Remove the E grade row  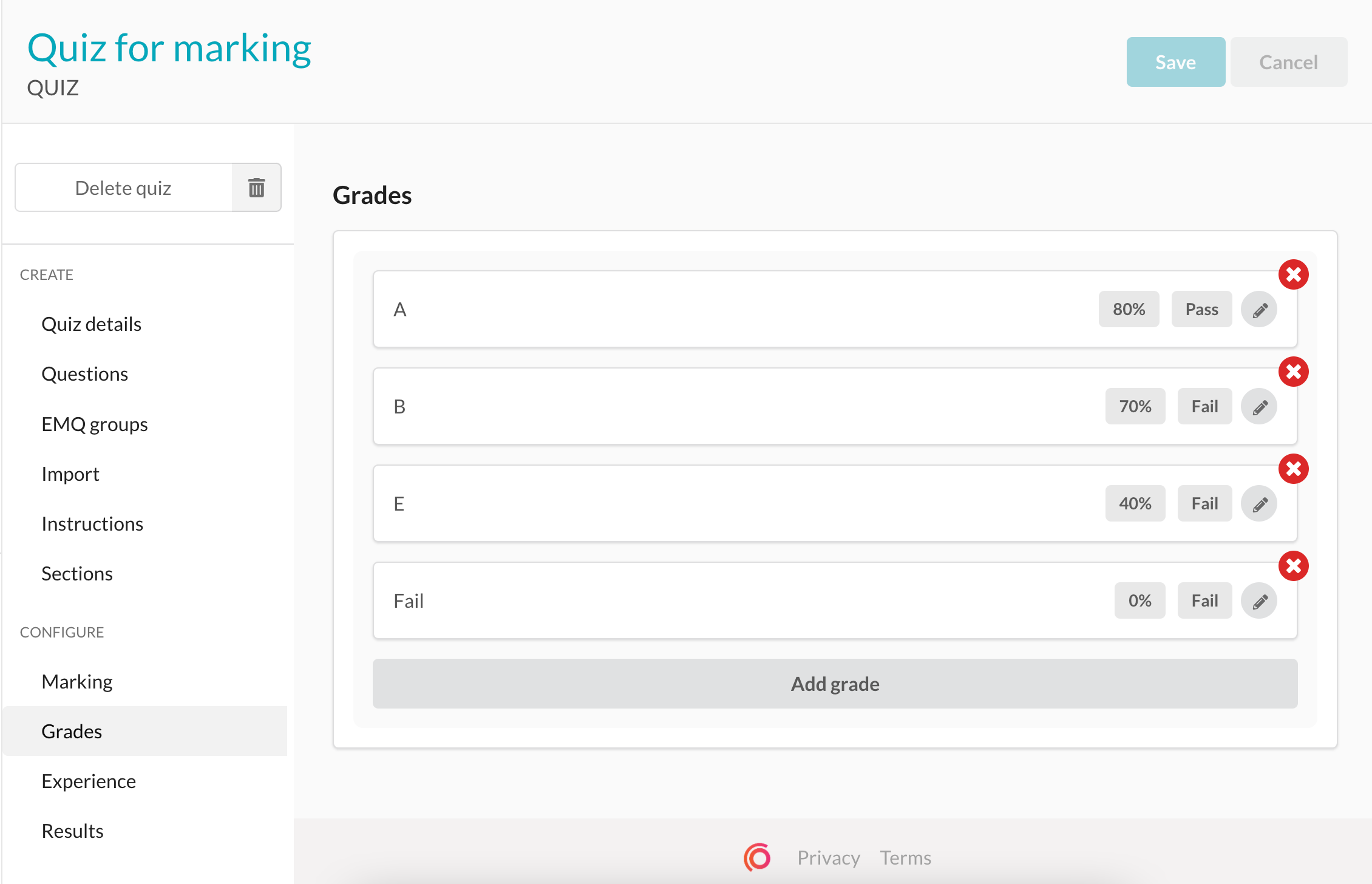pos(1293,469)
